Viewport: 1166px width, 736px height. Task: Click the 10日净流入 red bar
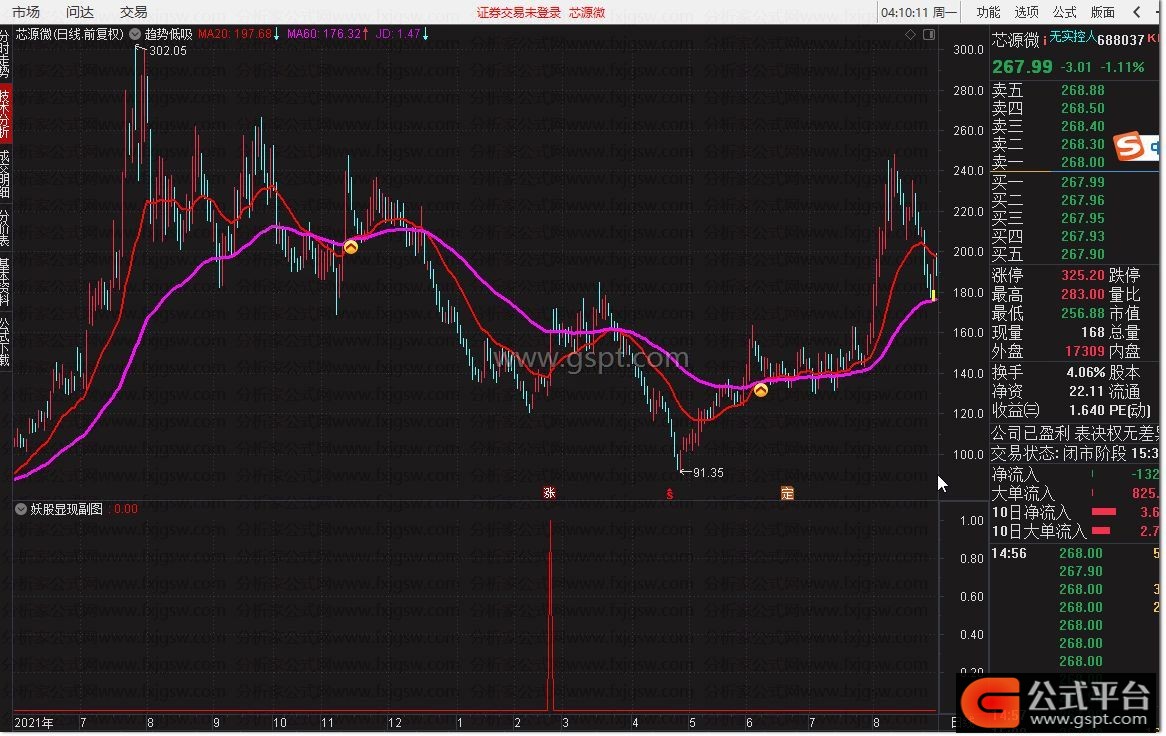1104,511
